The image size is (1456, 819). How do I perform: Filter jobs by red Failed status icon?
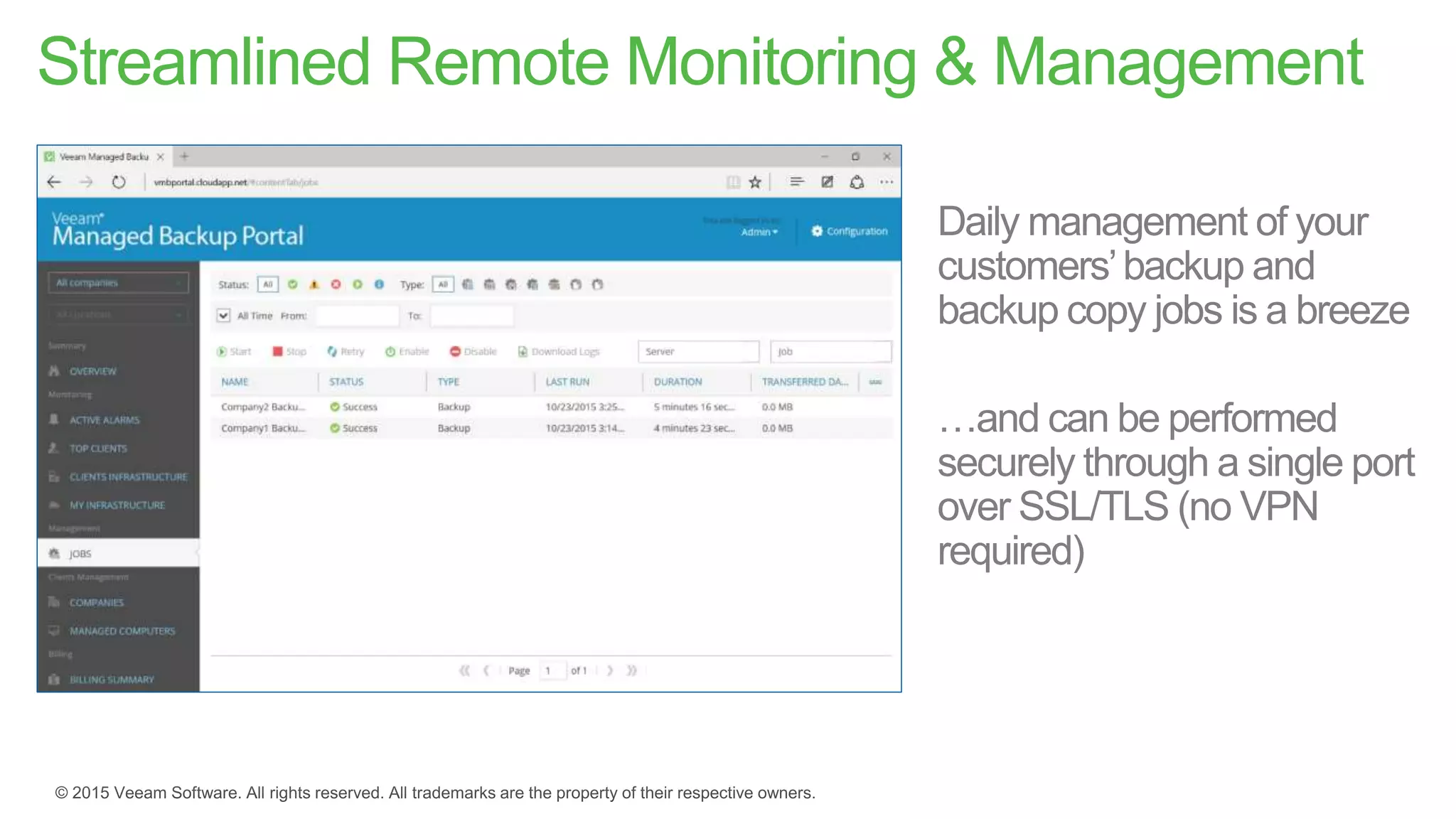click(336, 284)
